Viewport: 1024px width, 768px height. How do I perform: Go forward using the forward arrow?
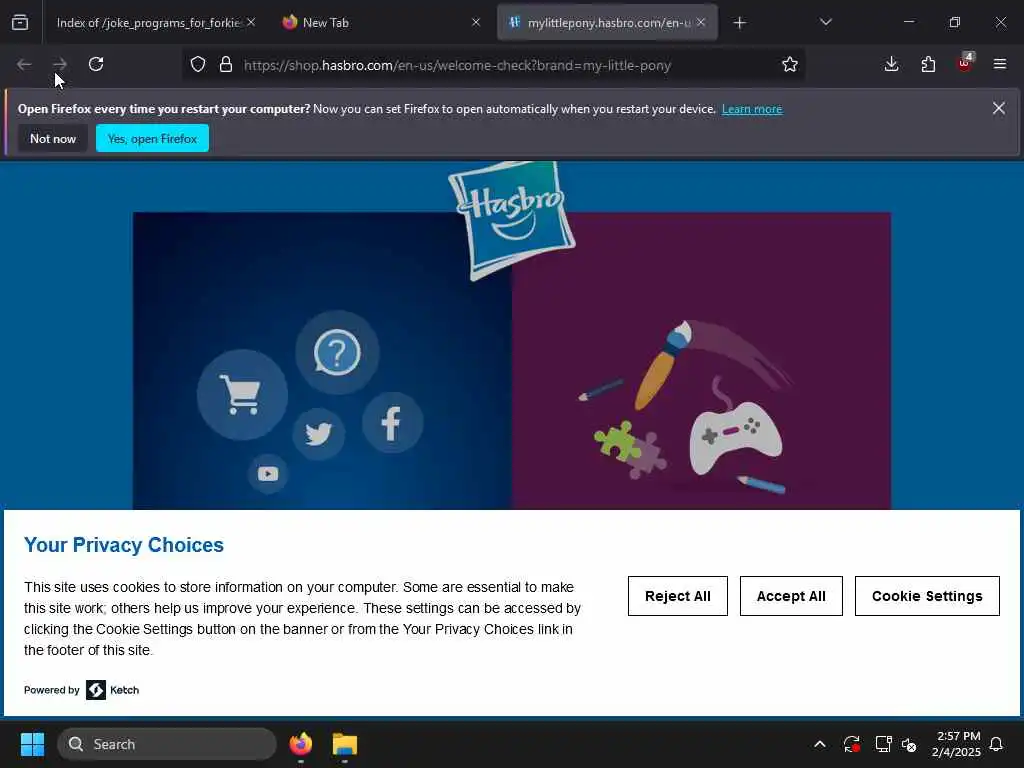coord(60,64)
